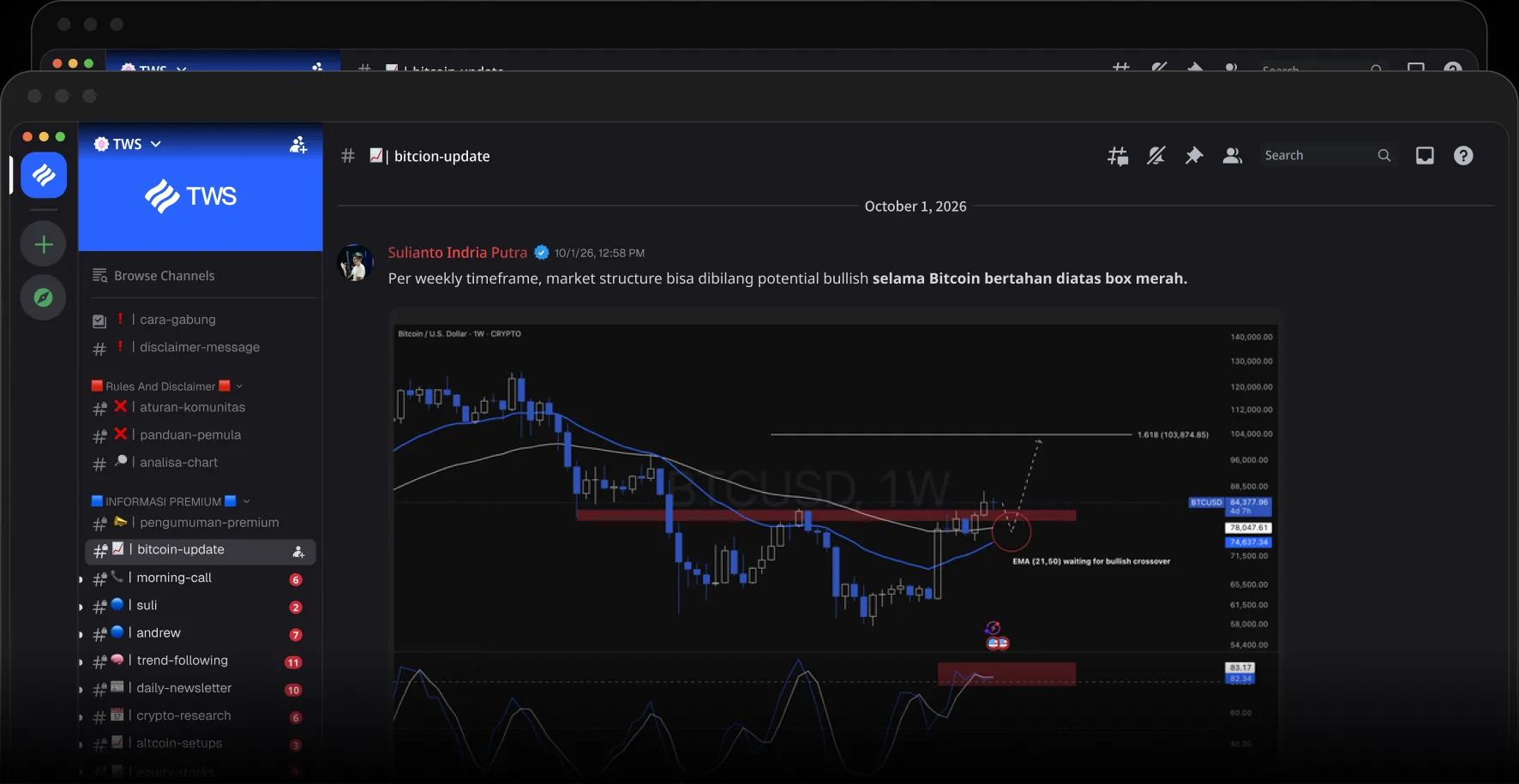Open Browse Channels
Screen dimensions: 1519x784
(153, 276)
